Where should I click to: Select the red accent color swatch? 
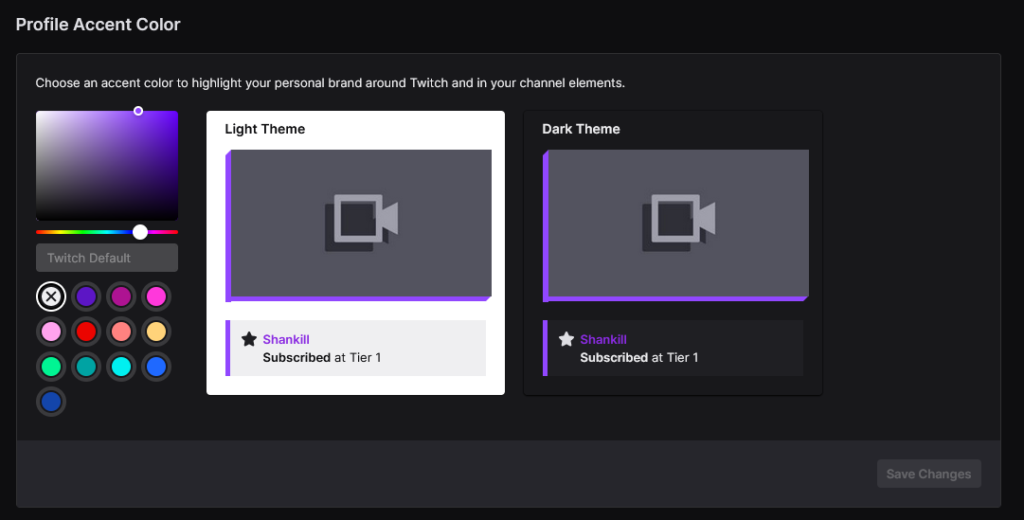[87, 331]
